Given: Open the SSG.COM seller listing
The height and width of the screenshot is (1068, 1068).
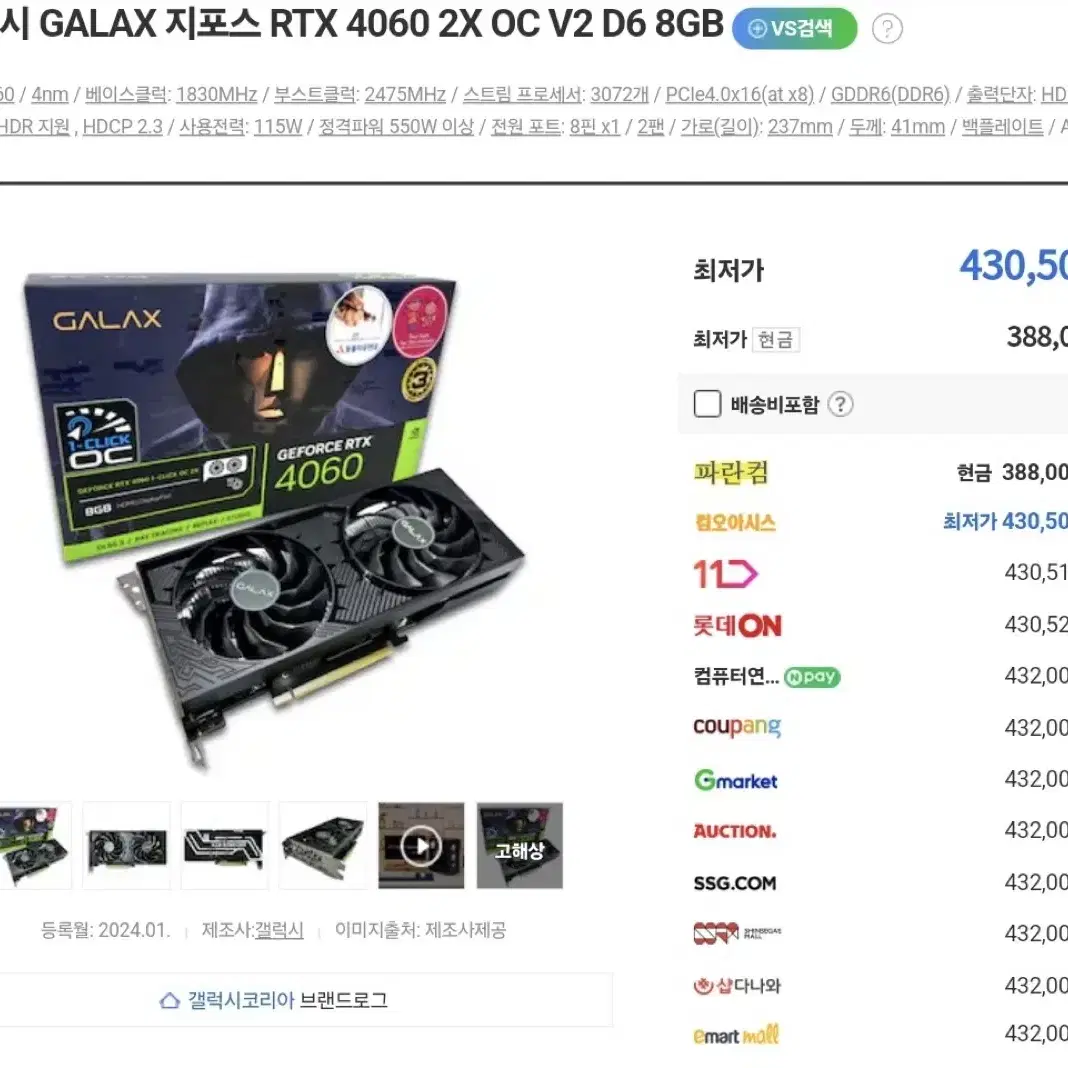Looking at the screenshot, I should [734, 883].
